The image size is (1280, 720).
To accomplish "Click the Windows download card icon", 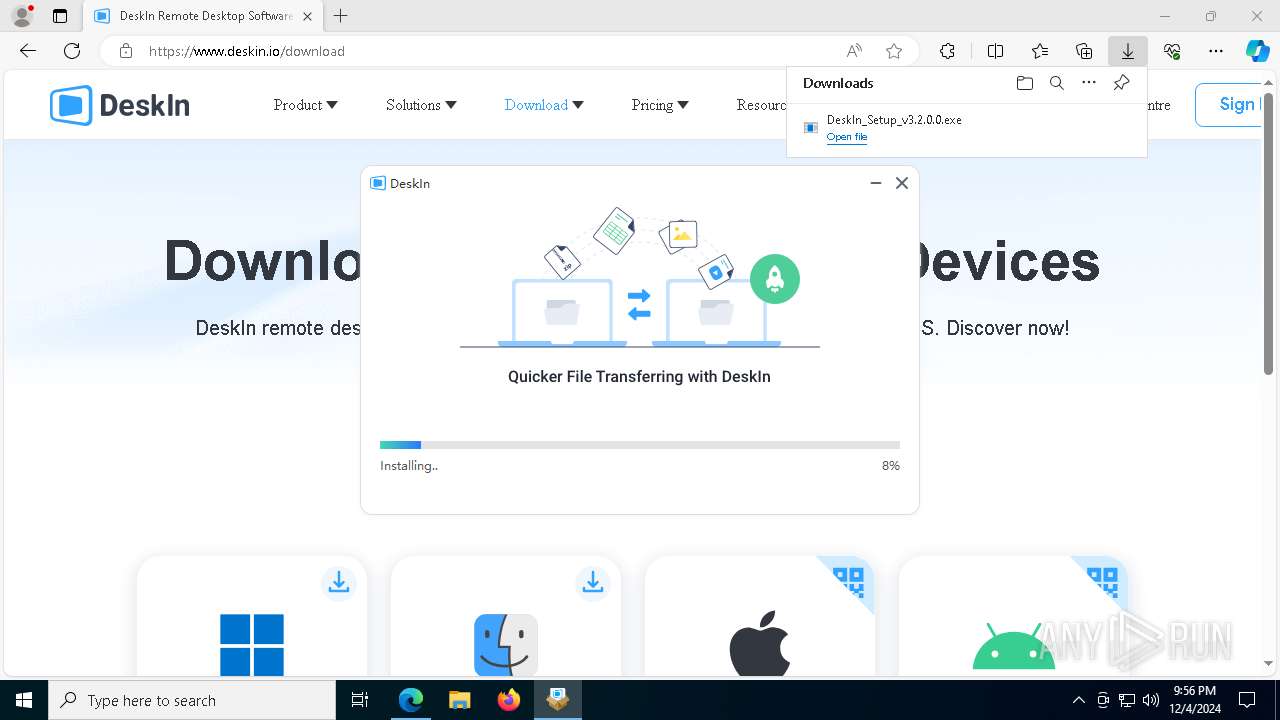I will 252,645.
